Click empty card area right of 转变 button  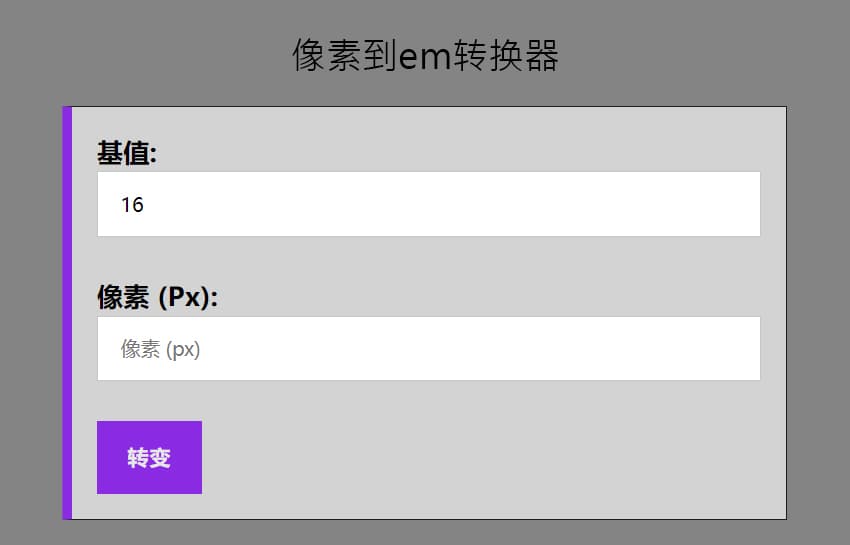pyautogui.click(x=480, y=457)
